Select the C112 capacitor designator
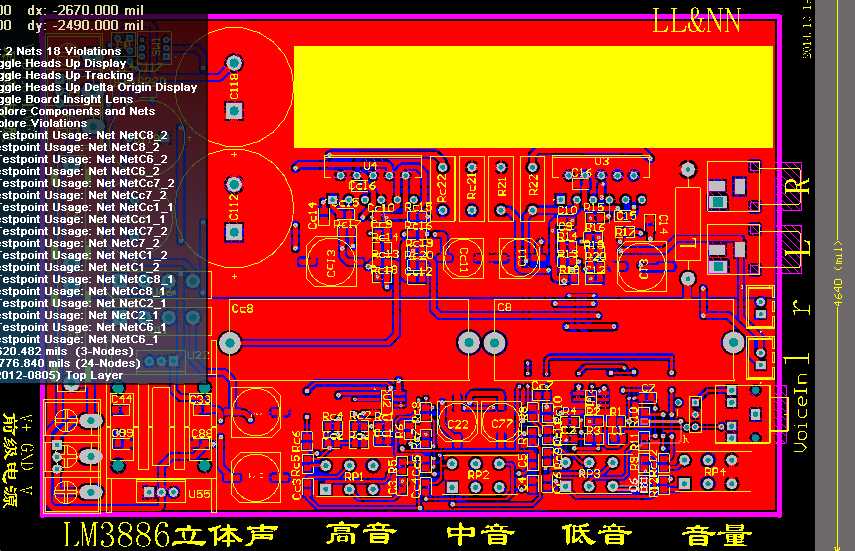The image size is (855, 551). pyautogui.click(x=233, y=207)
